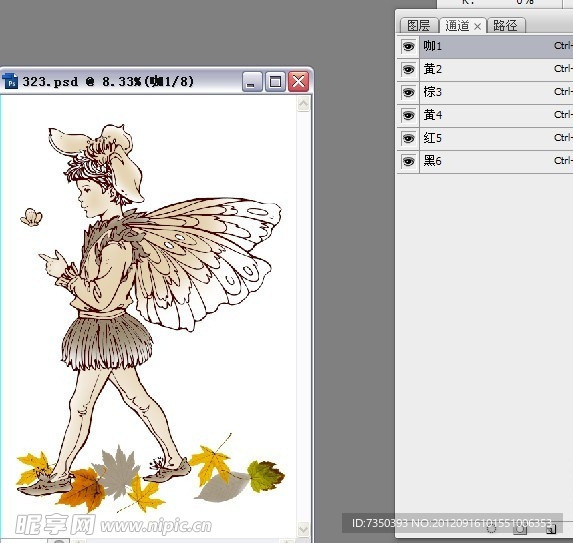Click the document's scroll down arrow
Screen dimensions: 573x543
(303, 529)
